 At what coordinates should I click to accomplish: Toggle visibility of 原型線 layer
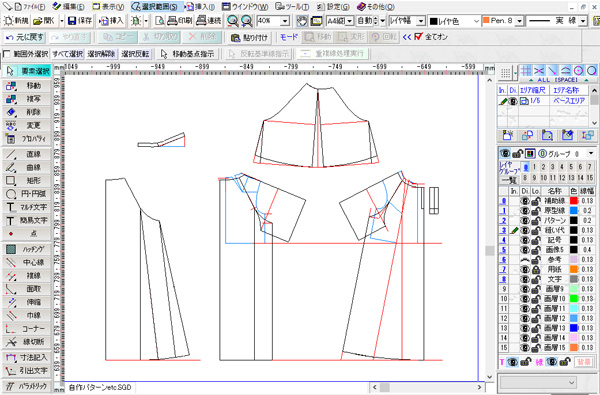pos(525,211)
